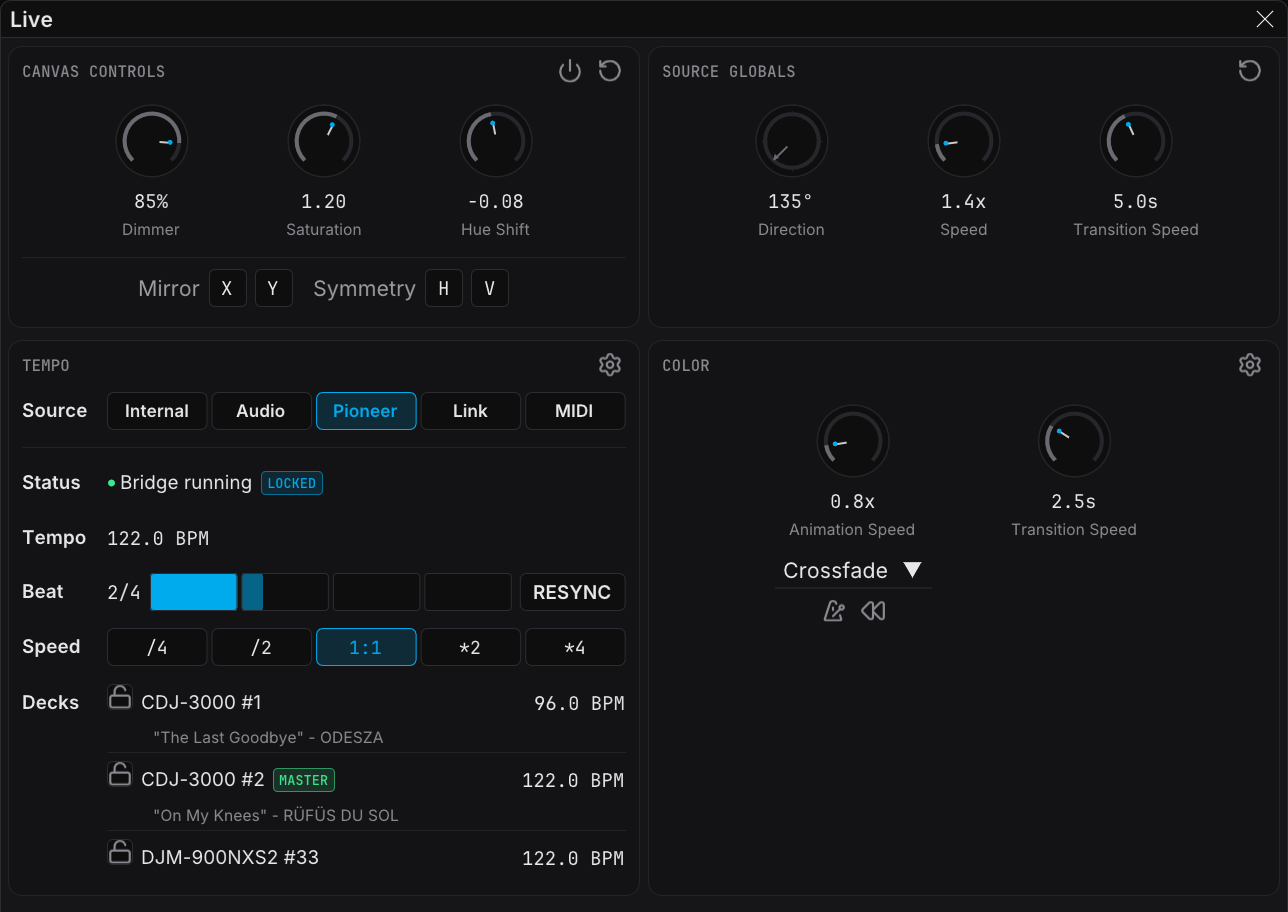This screenshot has height=912, width=1288.
Task: Close the Live window
Action: pos(1264,19)
